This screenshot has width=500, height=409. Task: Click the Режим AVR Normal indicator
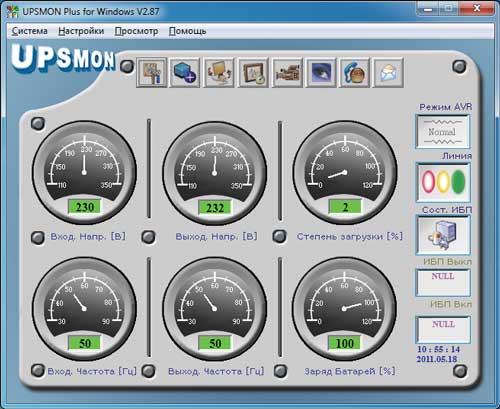[x=443, y=132]
